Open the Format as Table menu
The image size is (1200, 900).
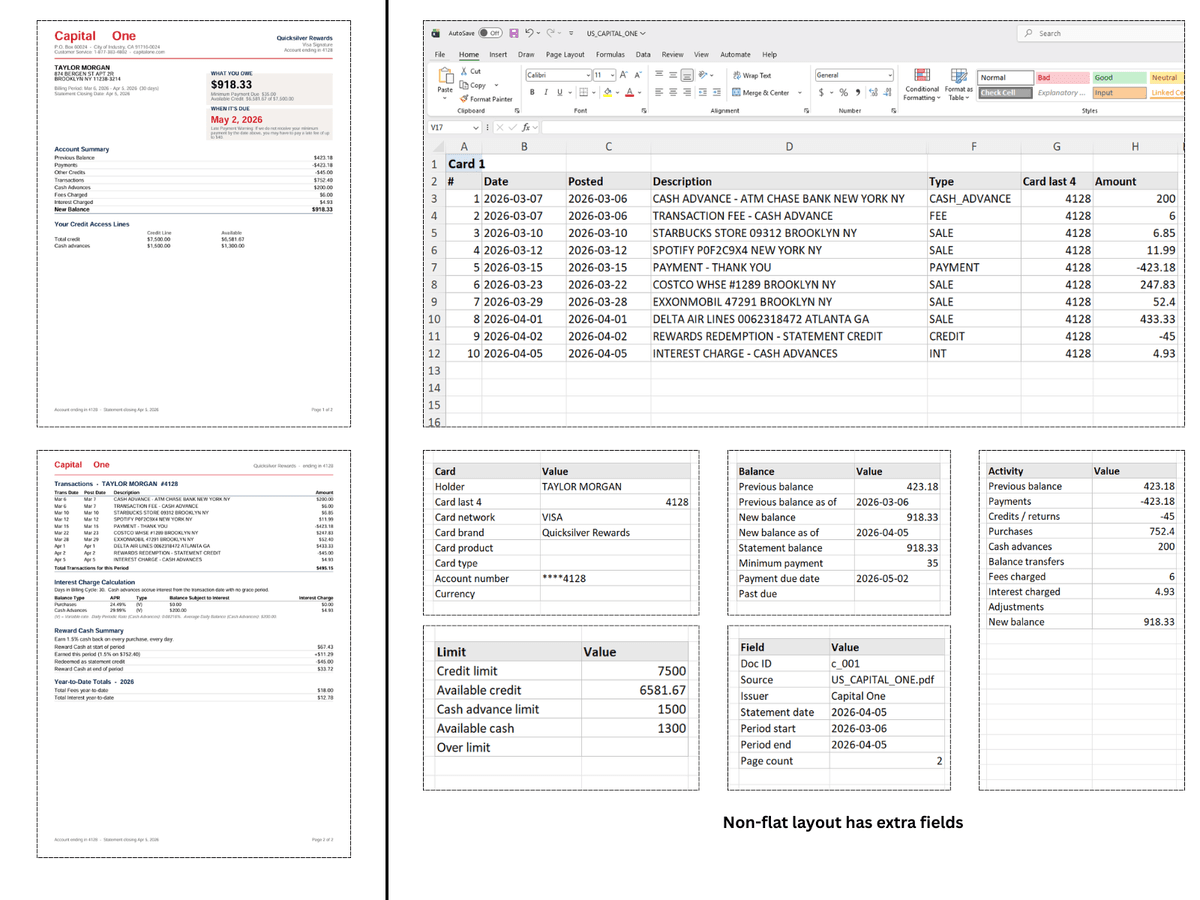(x=958, y=83)
